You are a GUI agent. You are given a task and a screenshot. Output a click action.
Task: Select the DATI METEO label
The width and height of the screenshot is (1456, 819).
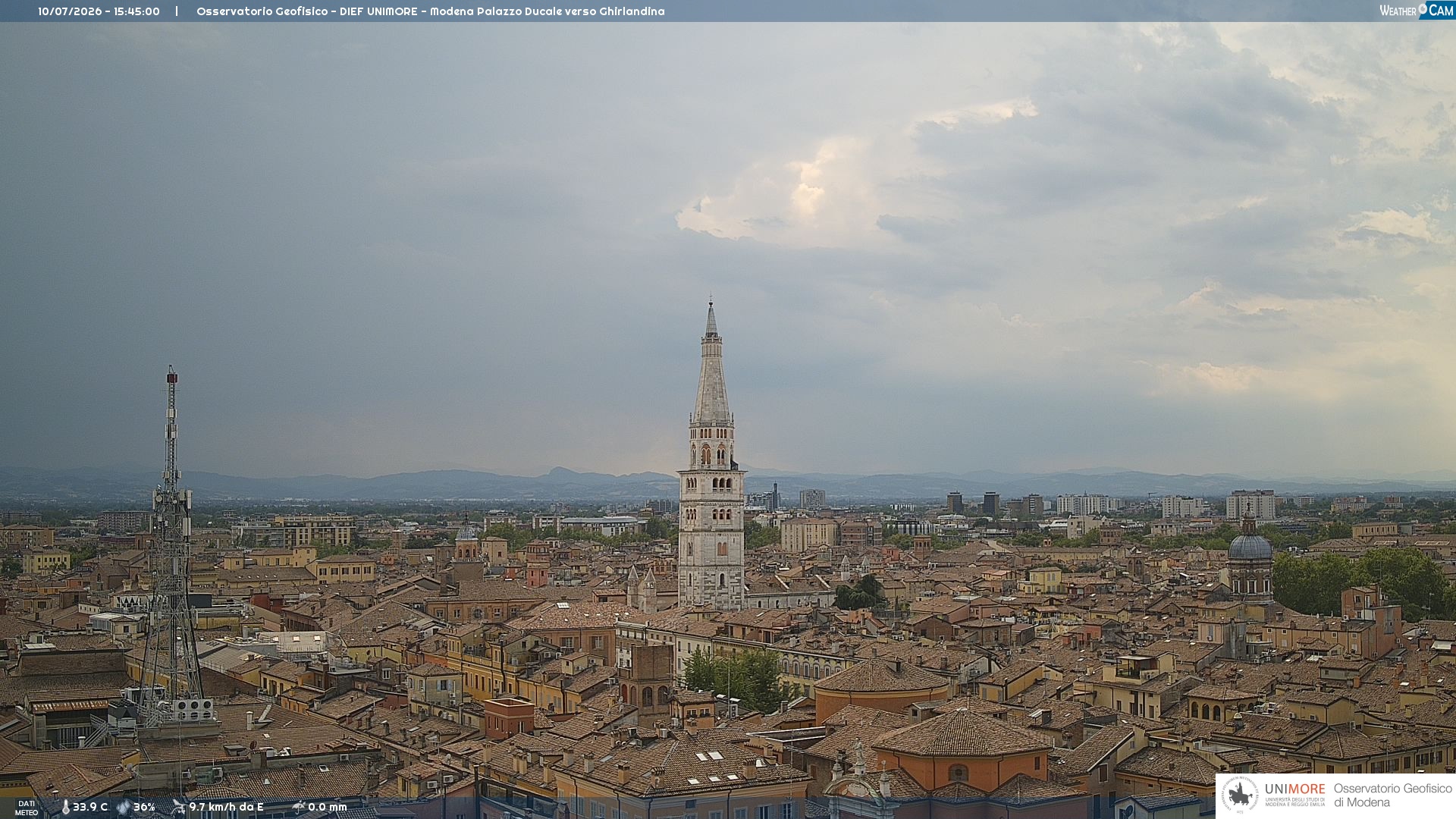pyautogui.click(x=27, y=808)
